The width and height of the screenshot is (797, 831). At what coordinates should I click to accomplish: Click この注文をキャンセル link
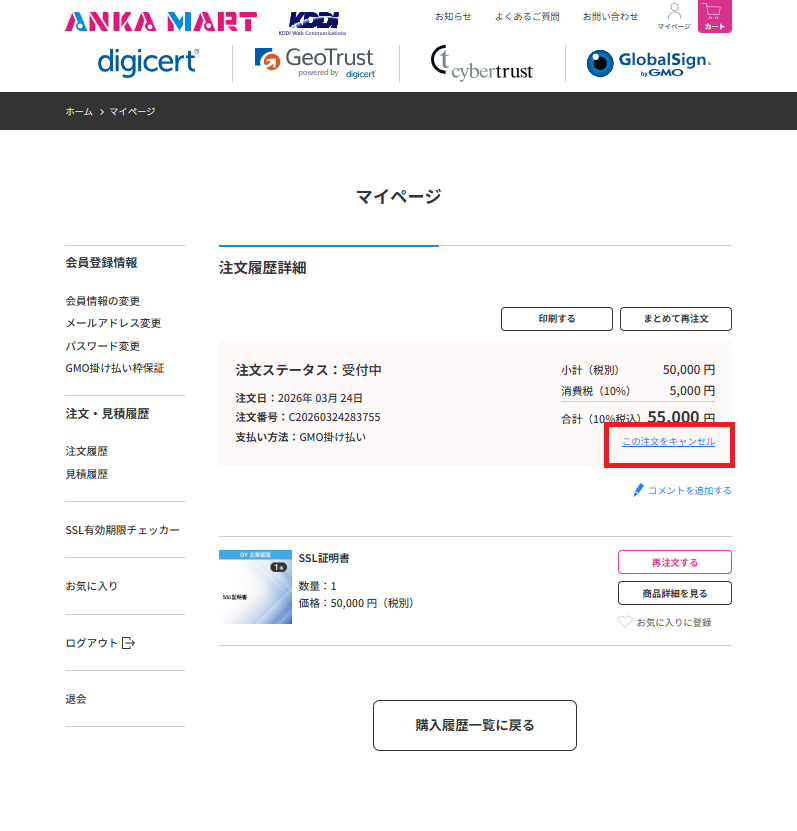(x=668, y=441)
